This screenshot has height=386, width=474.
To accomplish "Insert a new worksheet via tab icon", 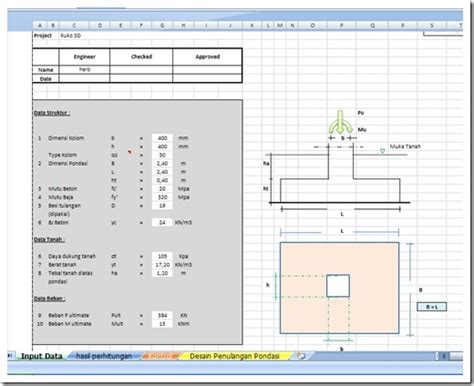I will (301, 356).
